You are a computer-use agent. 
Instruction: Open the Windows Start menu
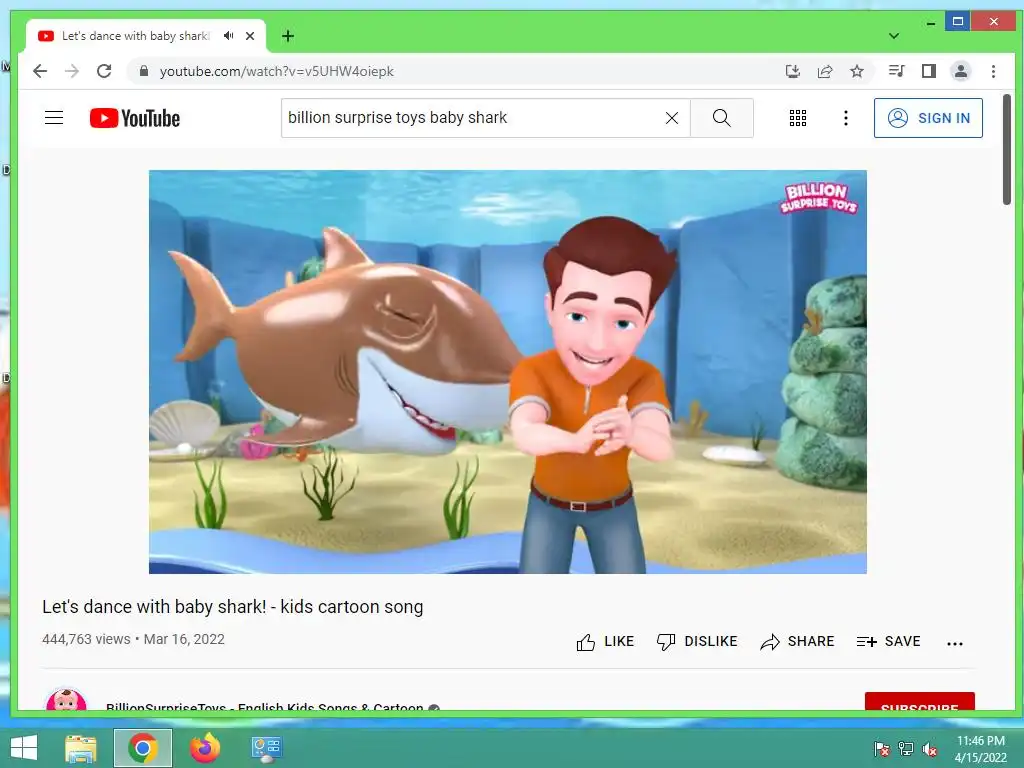point(24,748)
